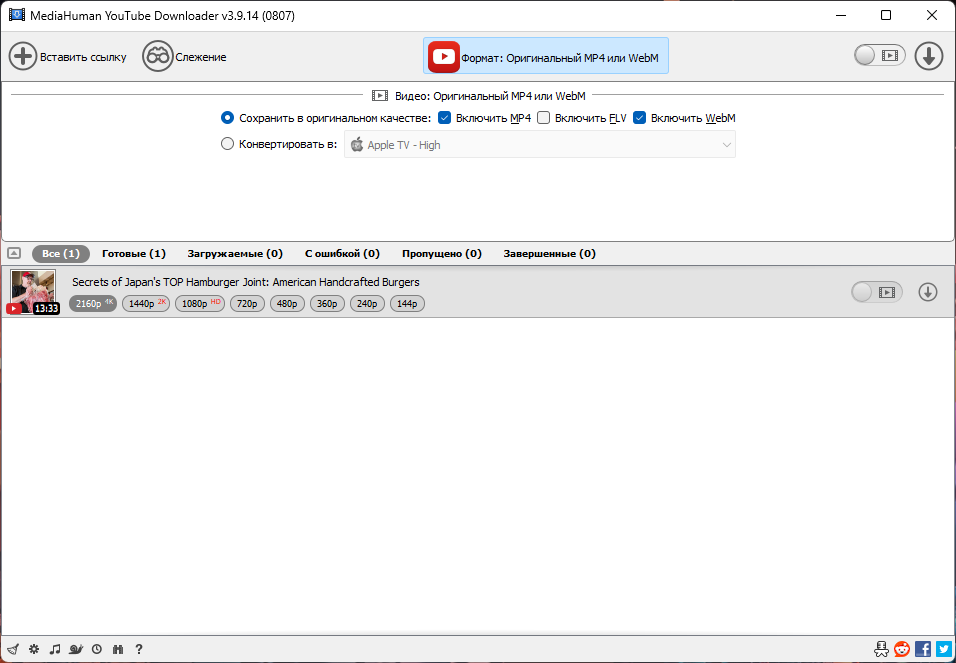Close the MediaHuman YouTube Downloader window
956x663 pixels.
pos(932,15)
